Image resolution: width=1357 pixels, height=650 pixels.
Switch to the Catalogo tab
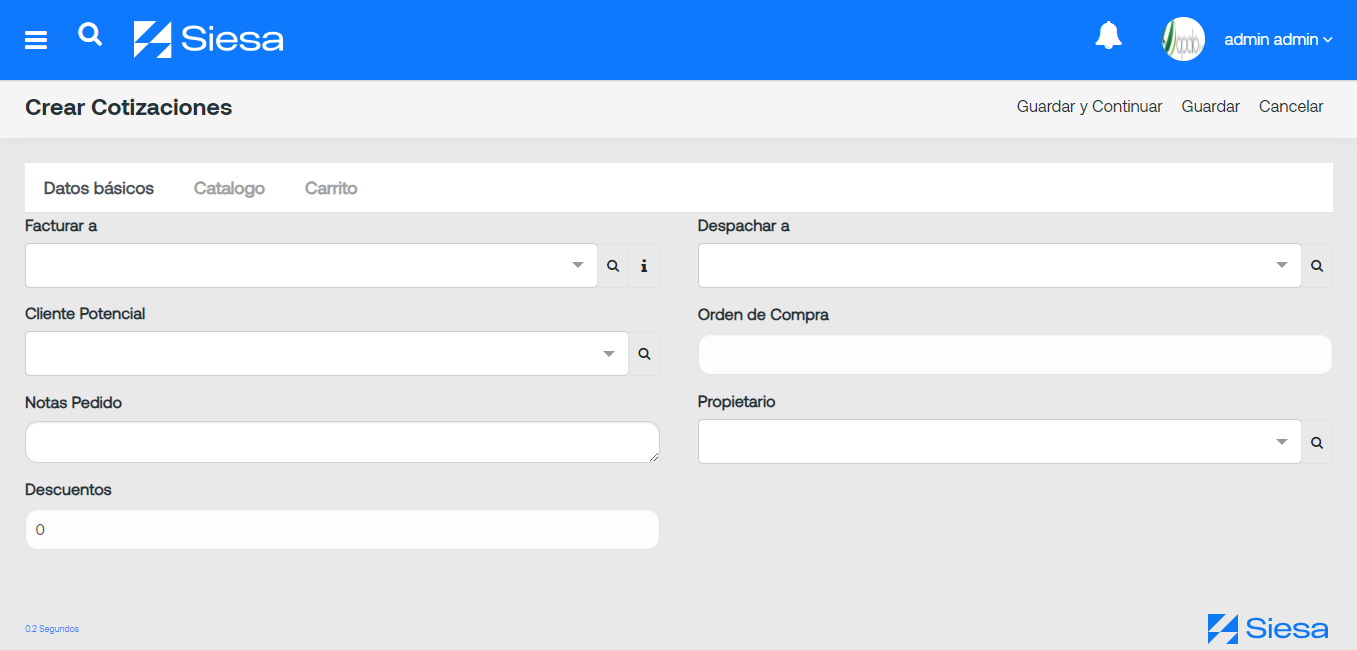[229, 188]
